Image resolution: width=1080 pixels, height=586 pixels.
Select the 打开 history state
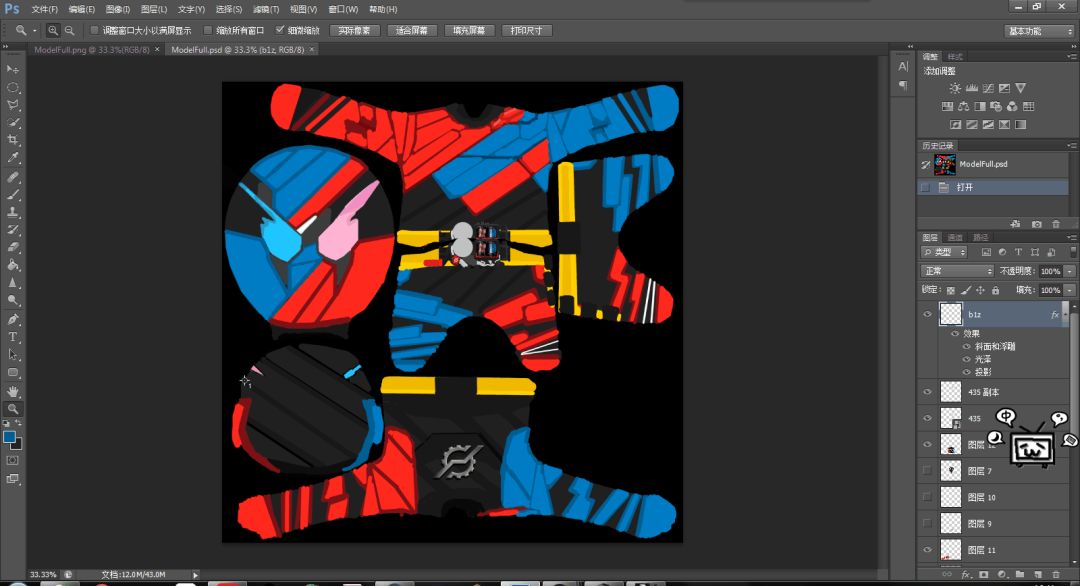(x=993, y=187)
